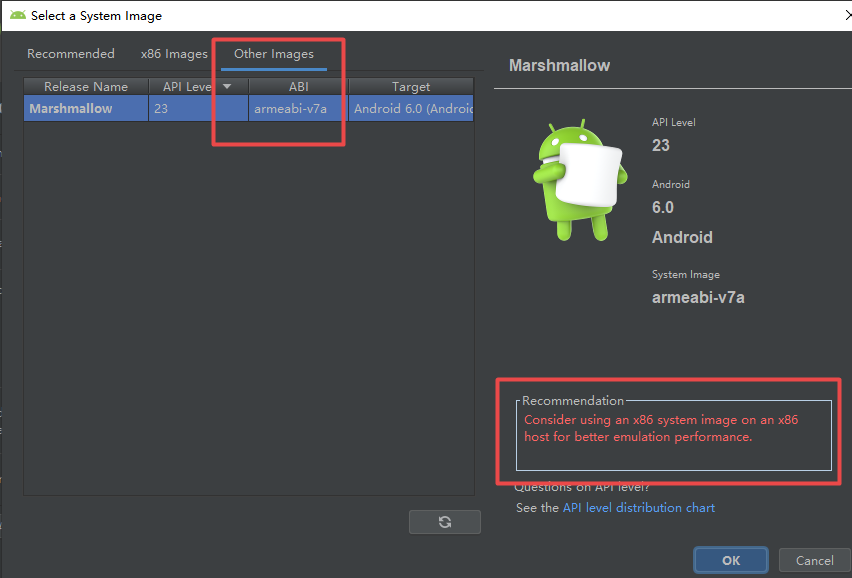Sort by the Release Name column header
This screenshot has width=852, height=578.
click(86, 86)
